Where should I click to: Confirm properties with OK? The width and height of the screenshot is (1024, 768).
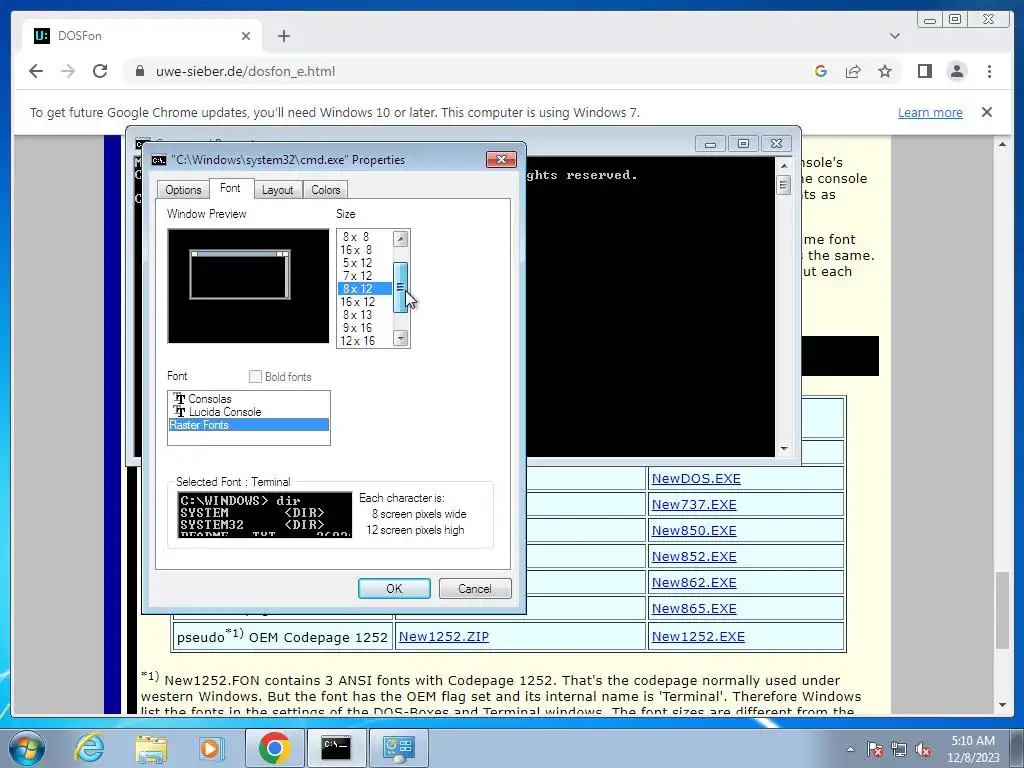[x=394, y=588]
